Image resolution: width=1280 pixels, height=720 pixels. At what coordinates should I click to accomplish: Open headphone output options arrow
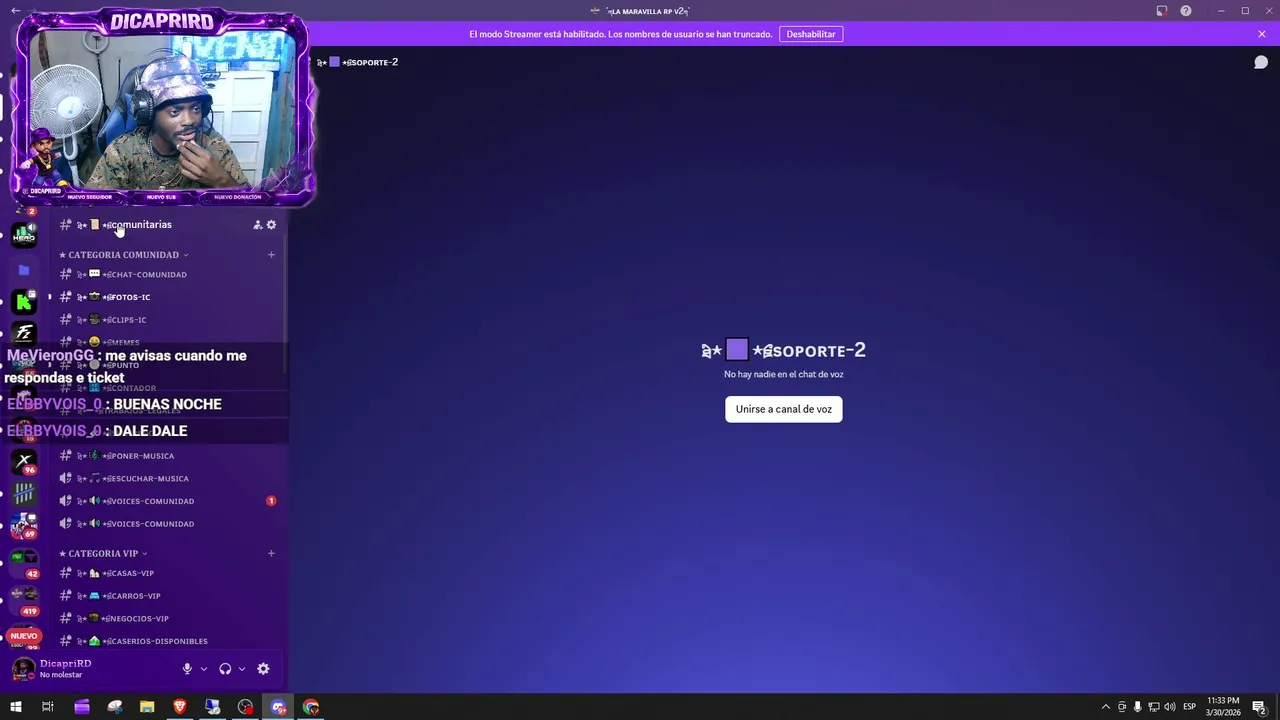coord(242,669)
